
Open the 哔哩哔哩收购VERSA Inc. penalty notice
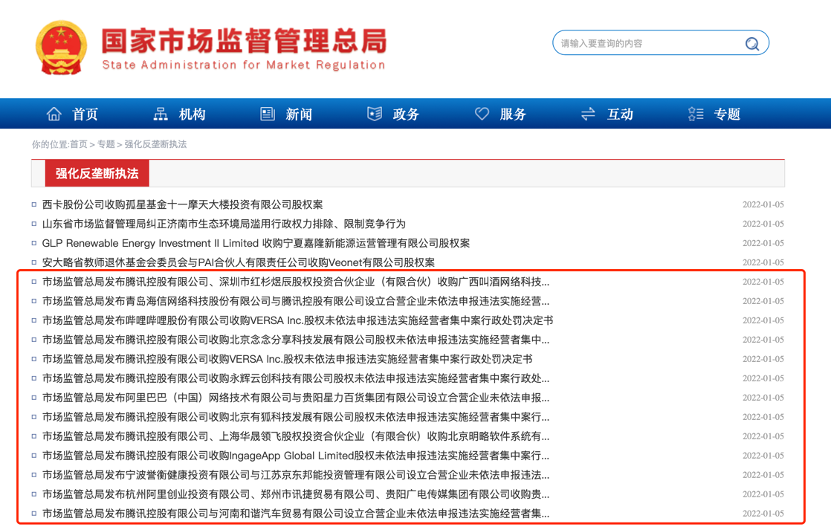point(297,321)
